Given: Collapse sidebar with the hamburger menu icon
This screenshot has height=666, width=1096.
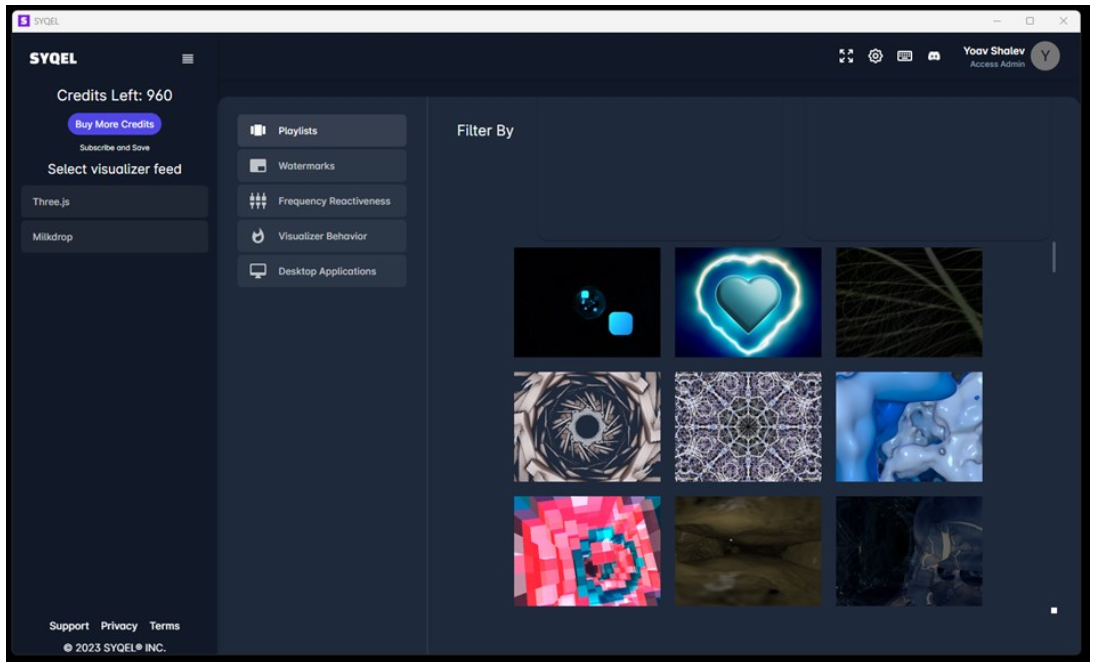Looking at the screenshot, I should click(187, 59).
